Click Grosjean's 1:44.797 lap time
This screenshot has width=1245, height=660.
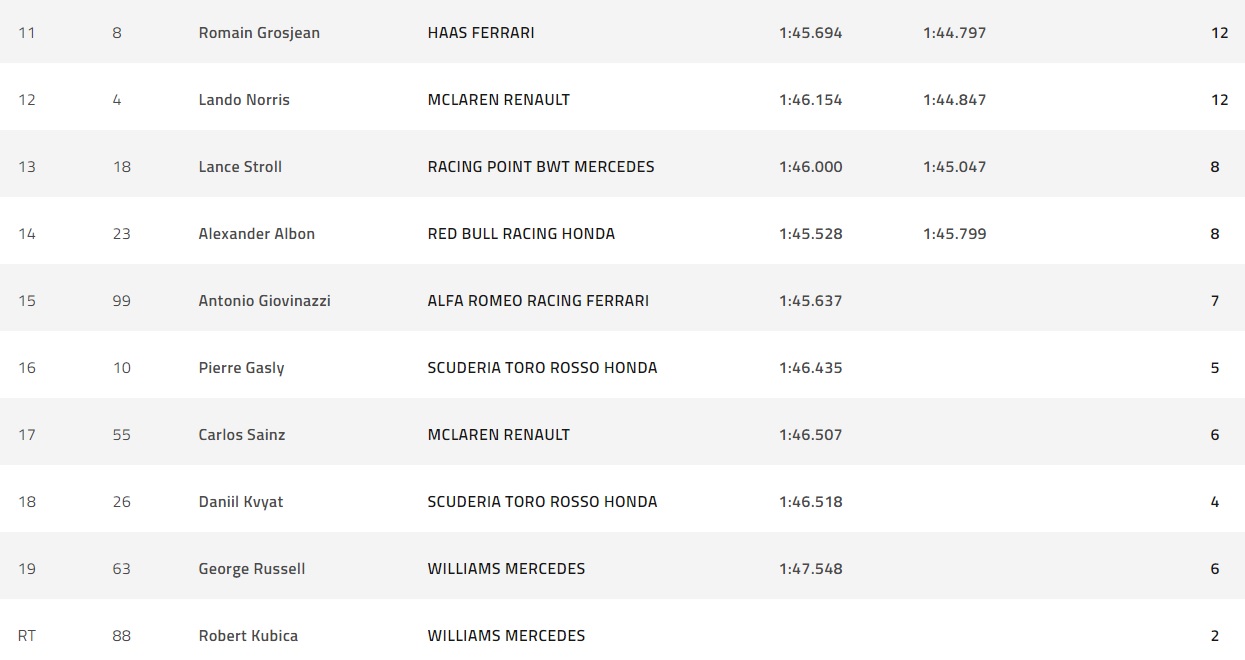pos(954,33)
